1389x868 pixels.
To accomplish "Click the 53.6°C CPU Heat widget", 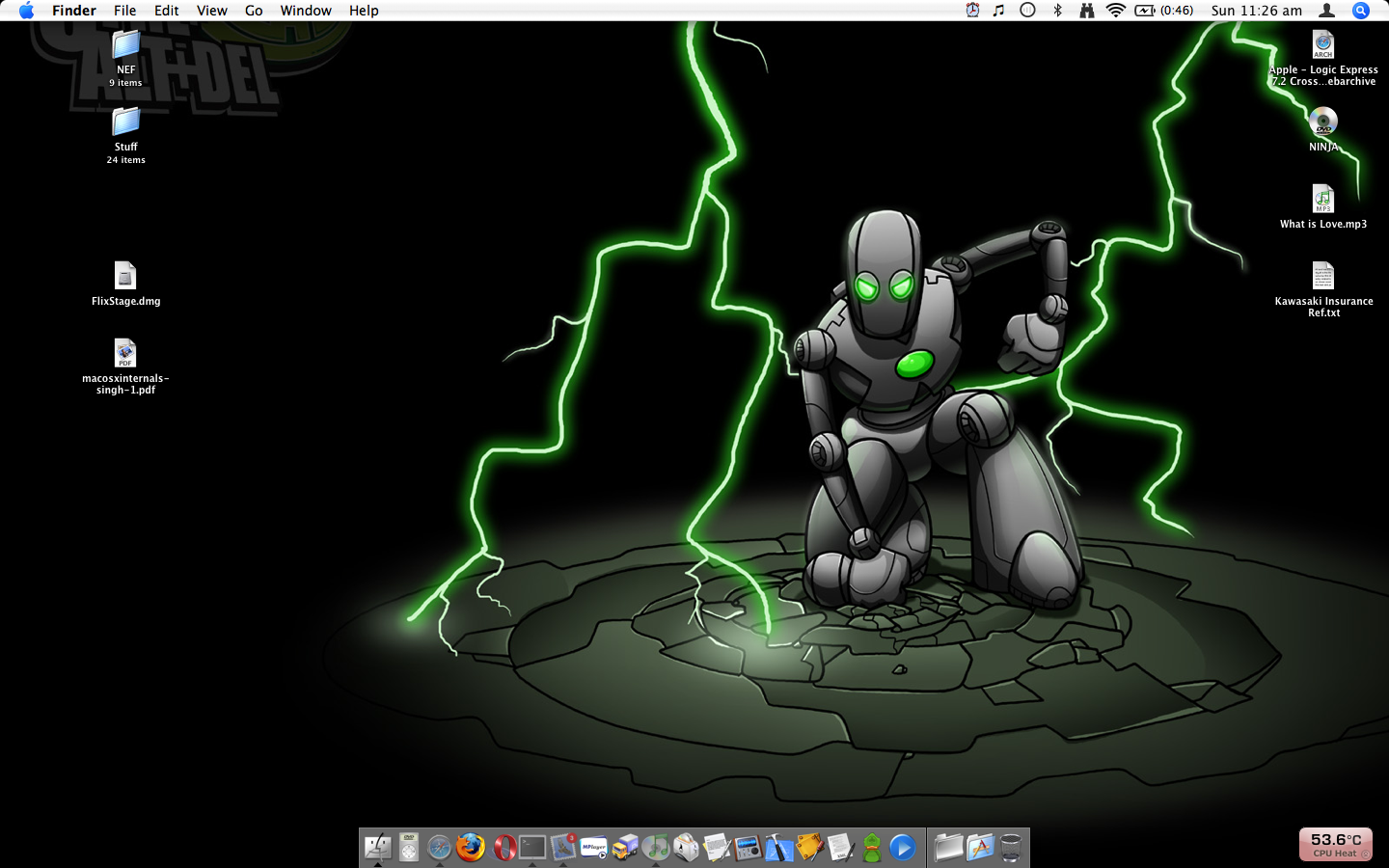I will tap(1336, 844).
